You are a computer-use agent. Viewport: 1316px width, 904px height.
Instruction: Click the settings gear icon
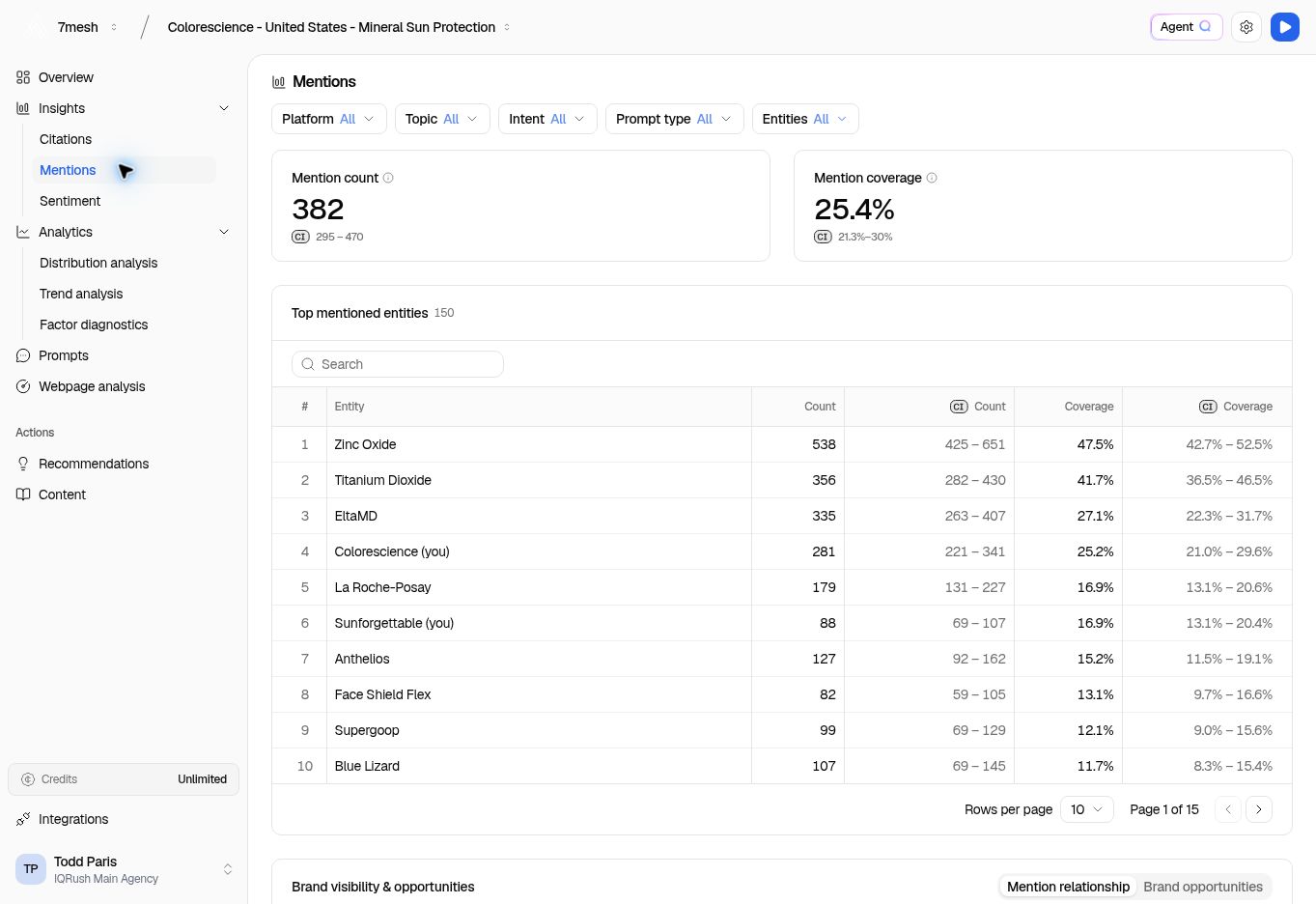tap(1246, 27)
